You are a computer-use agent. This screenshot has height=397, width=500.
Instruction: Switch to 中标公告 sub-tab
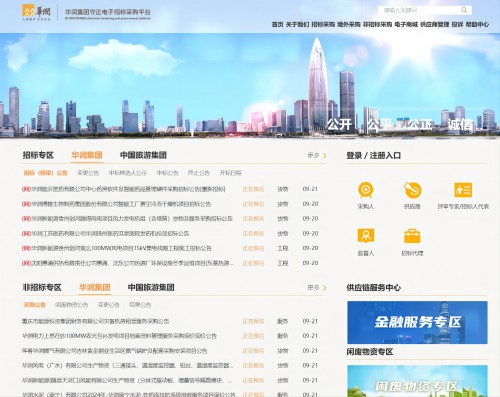[x=167, y=173]
